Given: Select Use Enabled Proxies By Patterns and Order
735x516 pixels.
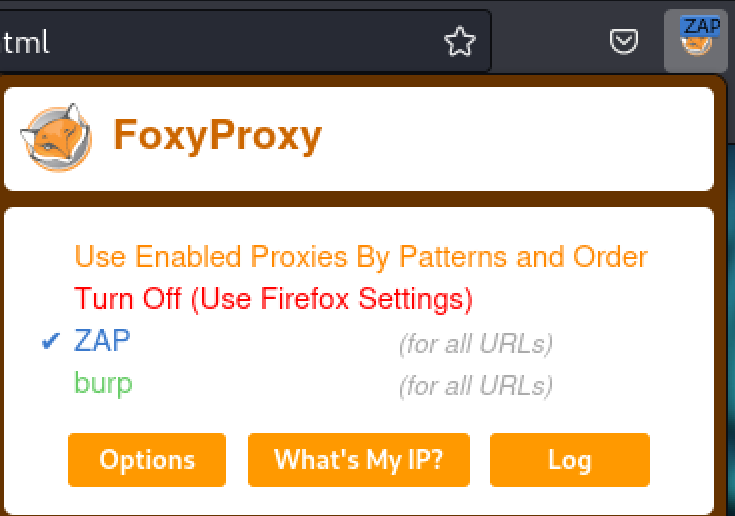Looking at the screenshot, I should (361, 257).
